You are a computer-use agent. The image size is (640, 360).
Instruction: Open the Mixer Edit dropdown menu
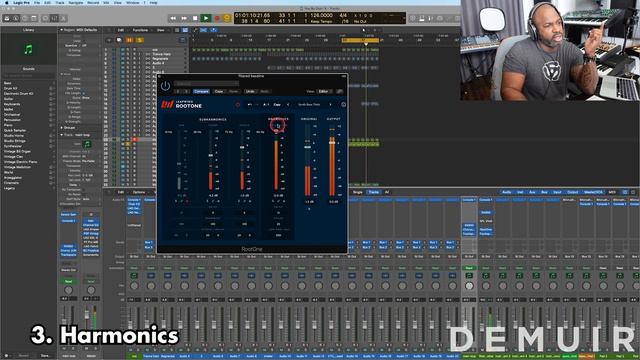coord(121,192)
